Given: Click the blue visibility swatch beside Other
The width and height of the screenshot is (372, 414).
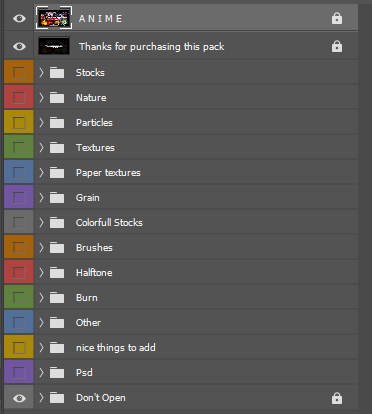Looking at the screenshot, I should (19, 322).
